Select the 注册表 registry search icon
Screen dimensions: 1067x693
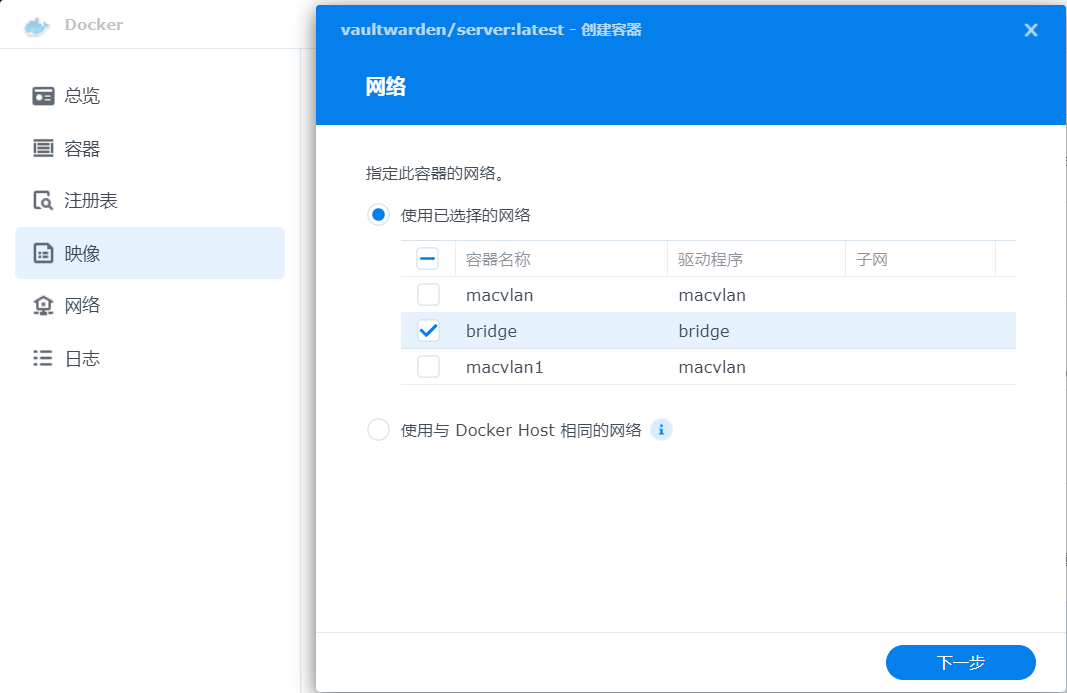43,201
